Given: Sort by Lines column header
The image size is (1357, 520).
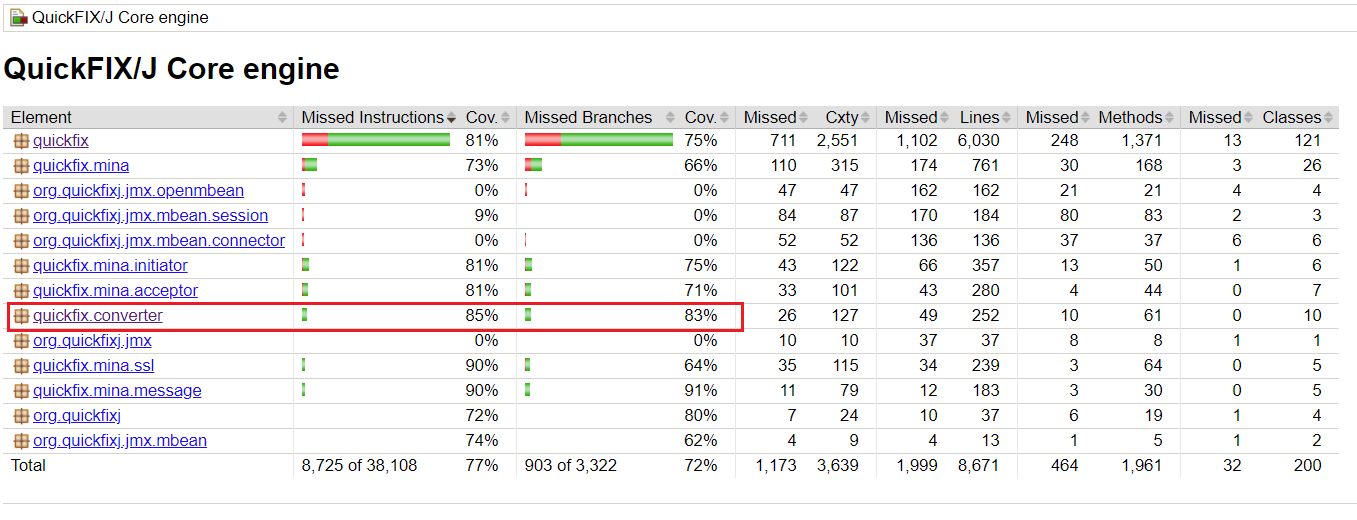Looking at the screenshot, I should click(x=985, y=118).
